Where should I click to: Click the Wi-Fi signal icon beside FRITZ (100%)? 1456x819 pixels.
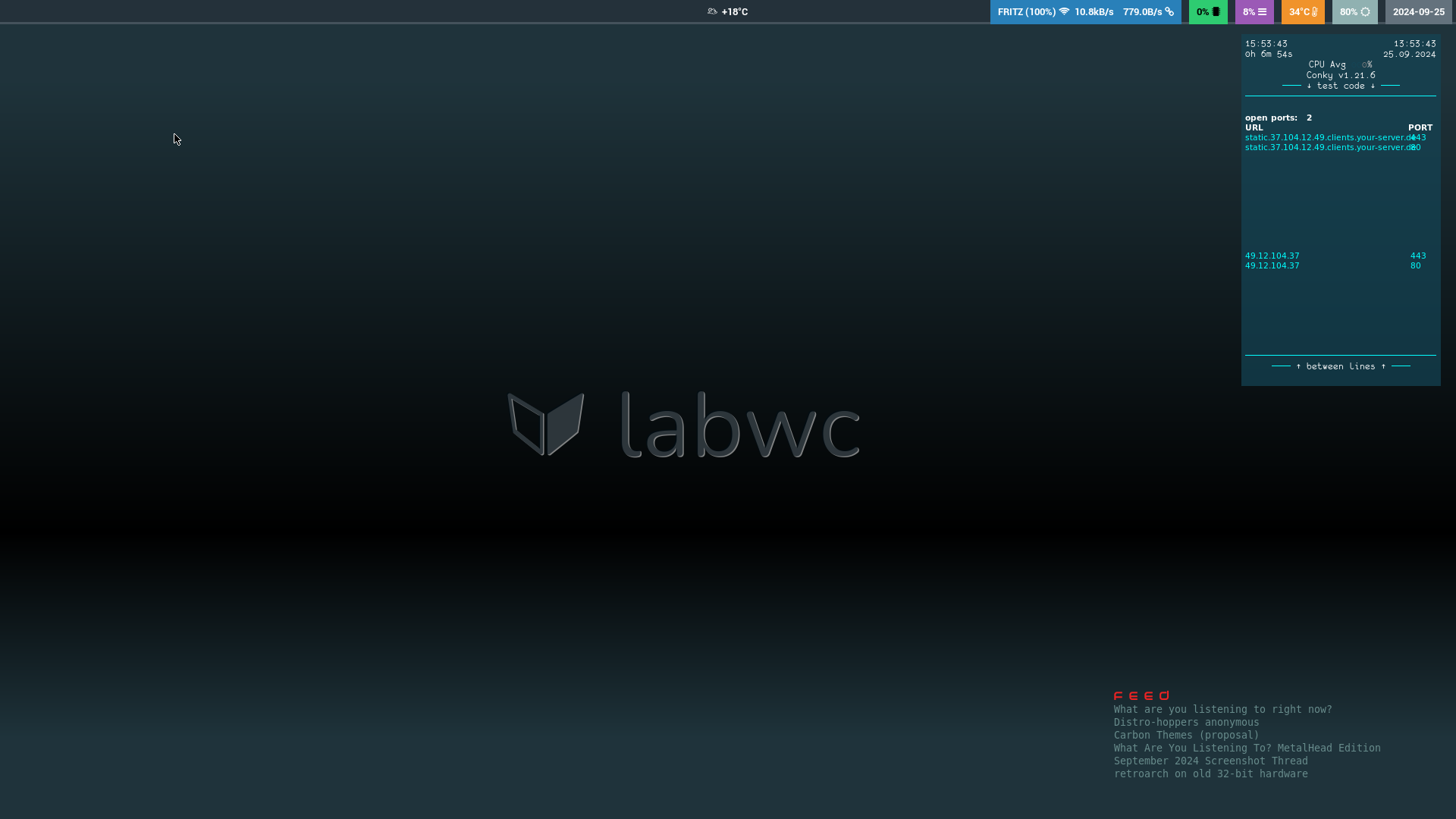pos(1064,11)
